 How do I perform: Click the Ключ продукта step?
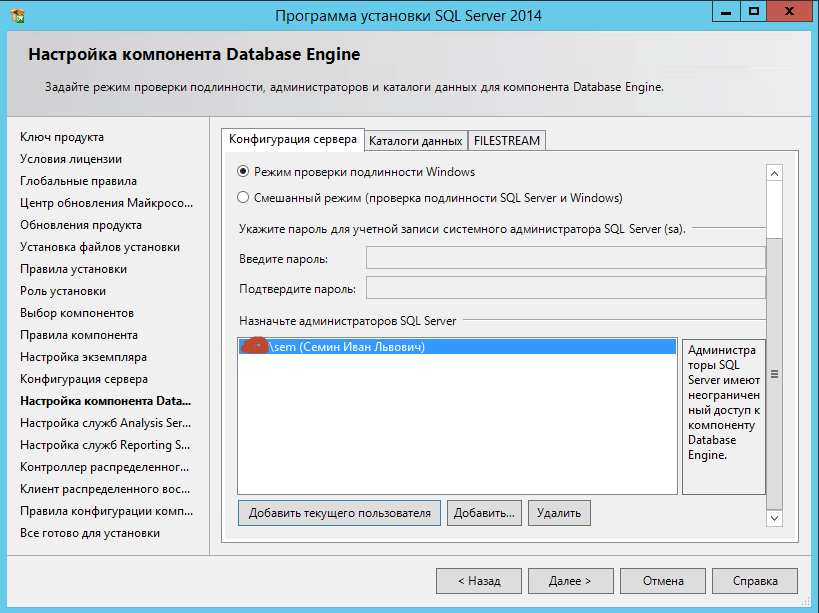point(62,137)
